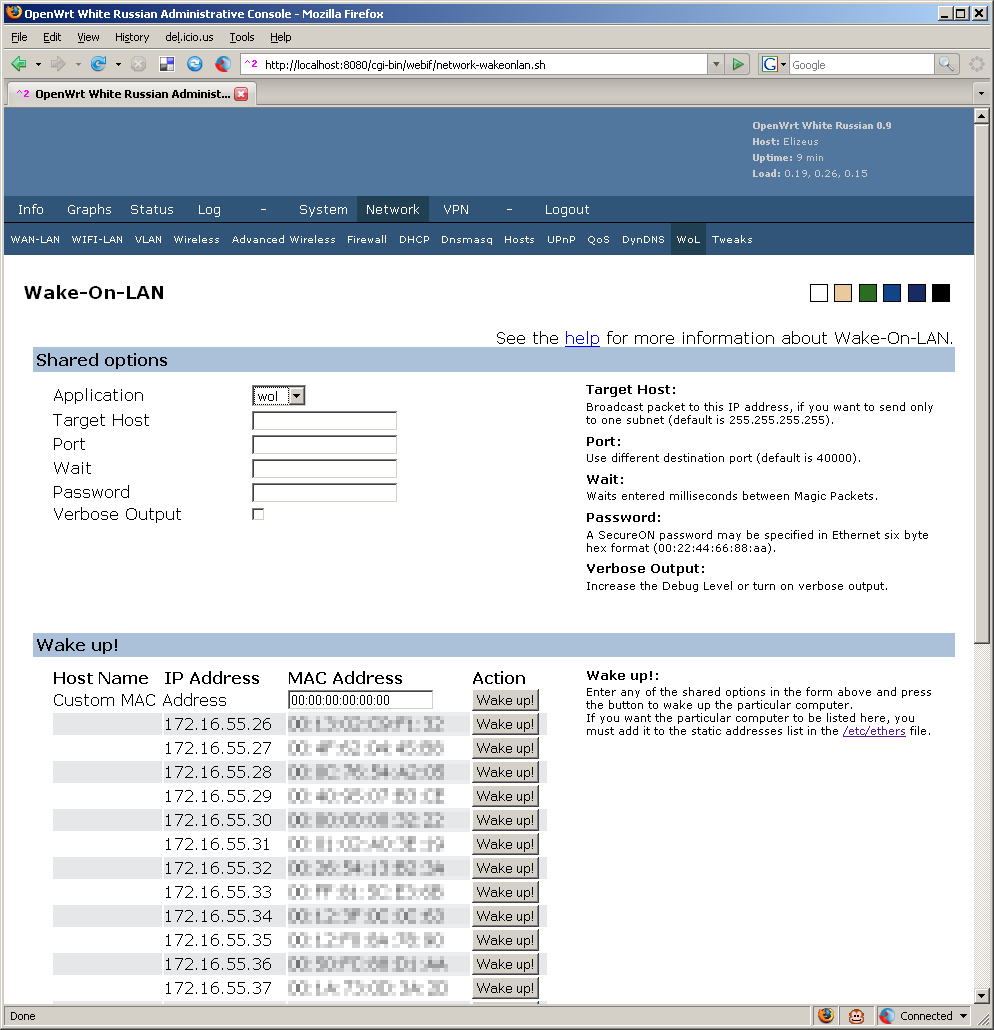Open the Tweaks sub-tab
Screen dimensions: 994x1030
coord(732,240)
